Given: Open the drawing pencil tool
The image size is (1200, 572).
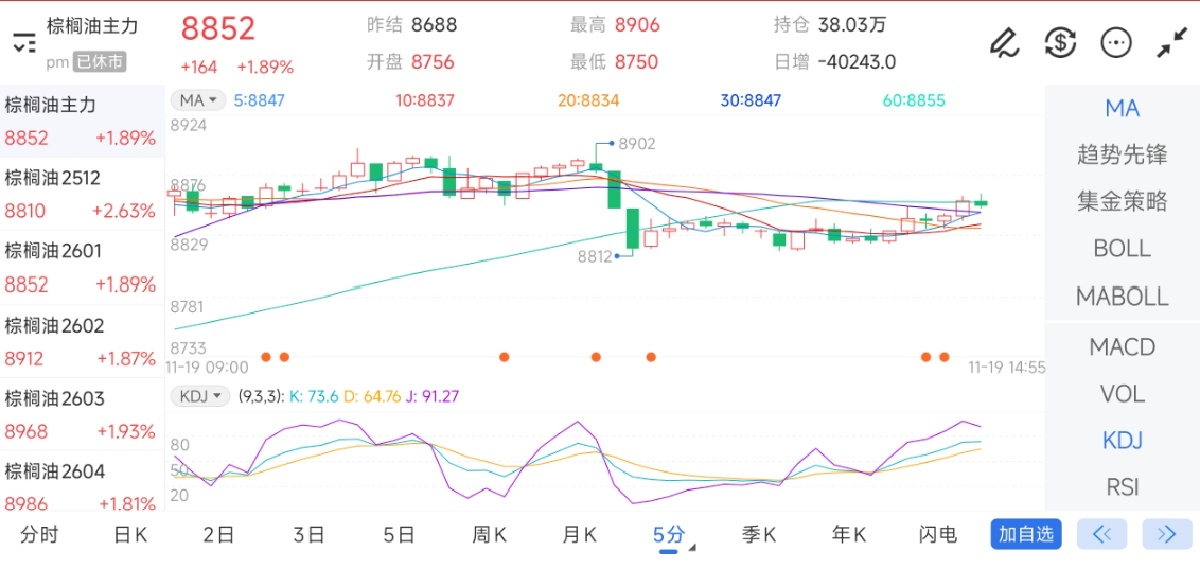Looking at the screenshot, I should coord(1003,42).
